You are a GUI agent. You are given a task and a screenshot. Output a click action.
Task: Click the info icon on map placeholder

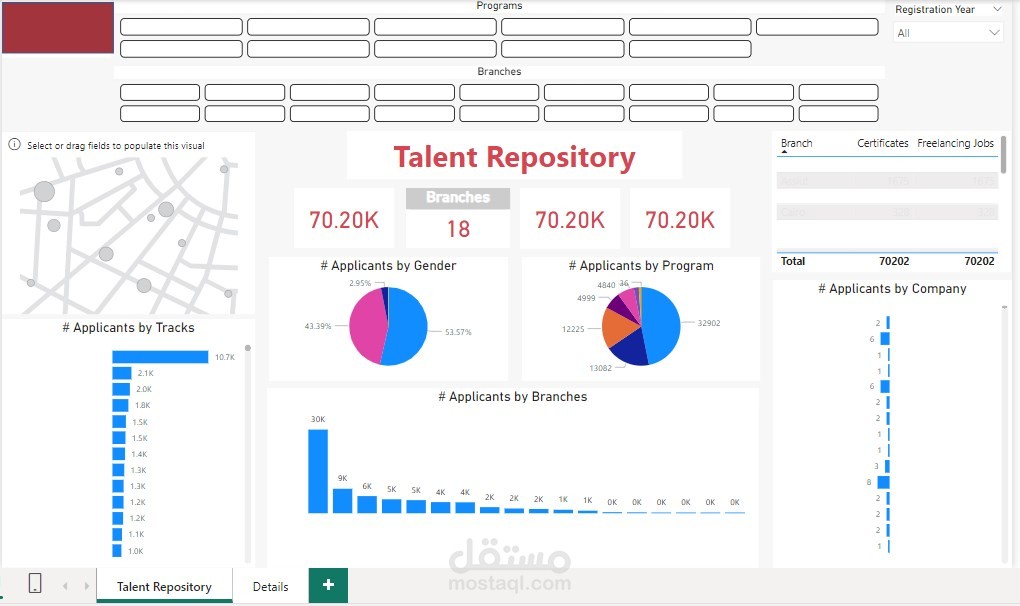point(14,144)
